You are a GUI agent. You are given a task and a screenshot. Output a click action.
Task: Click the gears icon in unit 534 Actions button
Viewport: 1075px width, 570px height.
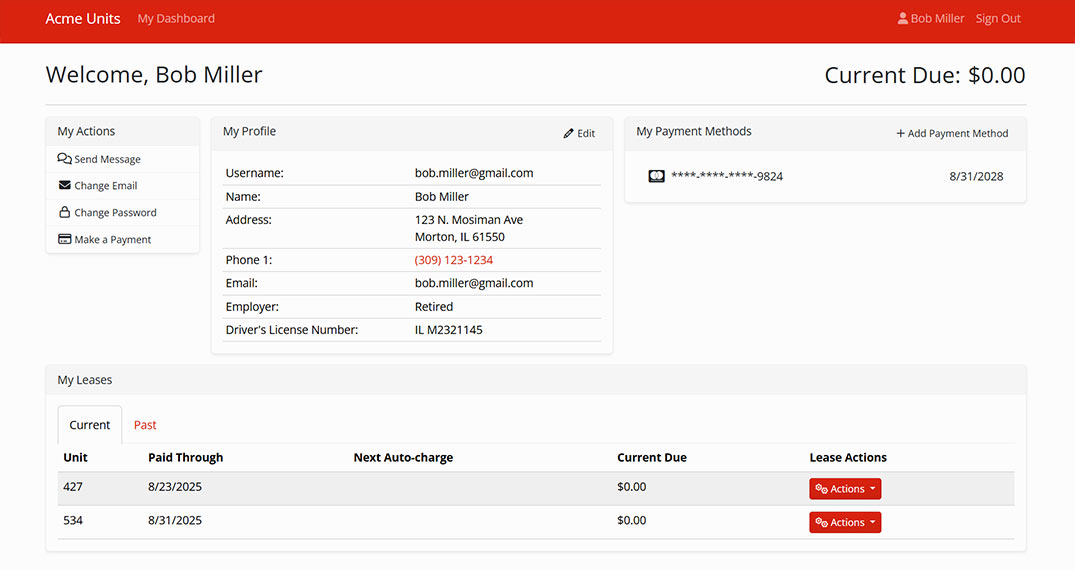pos(821,523)
